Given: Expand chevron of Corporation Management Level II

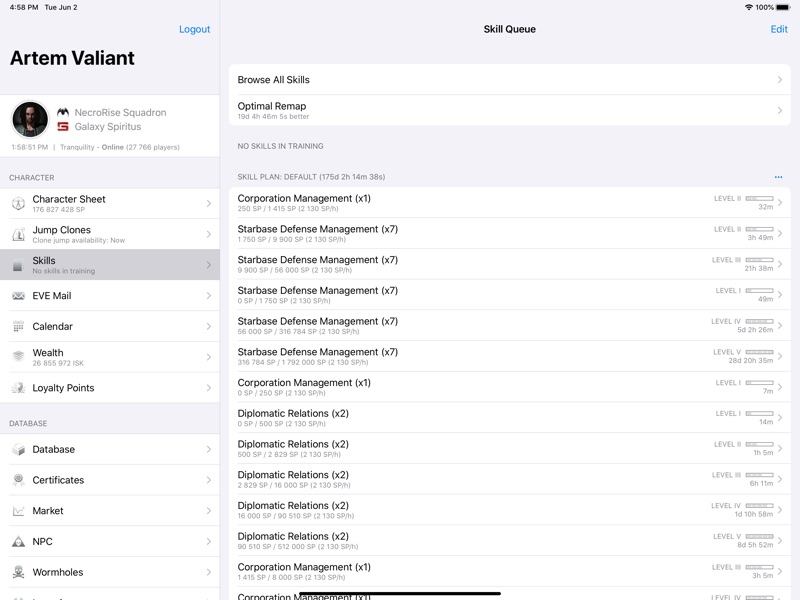Looking at the screenshot, I should (x=780, y=203).
